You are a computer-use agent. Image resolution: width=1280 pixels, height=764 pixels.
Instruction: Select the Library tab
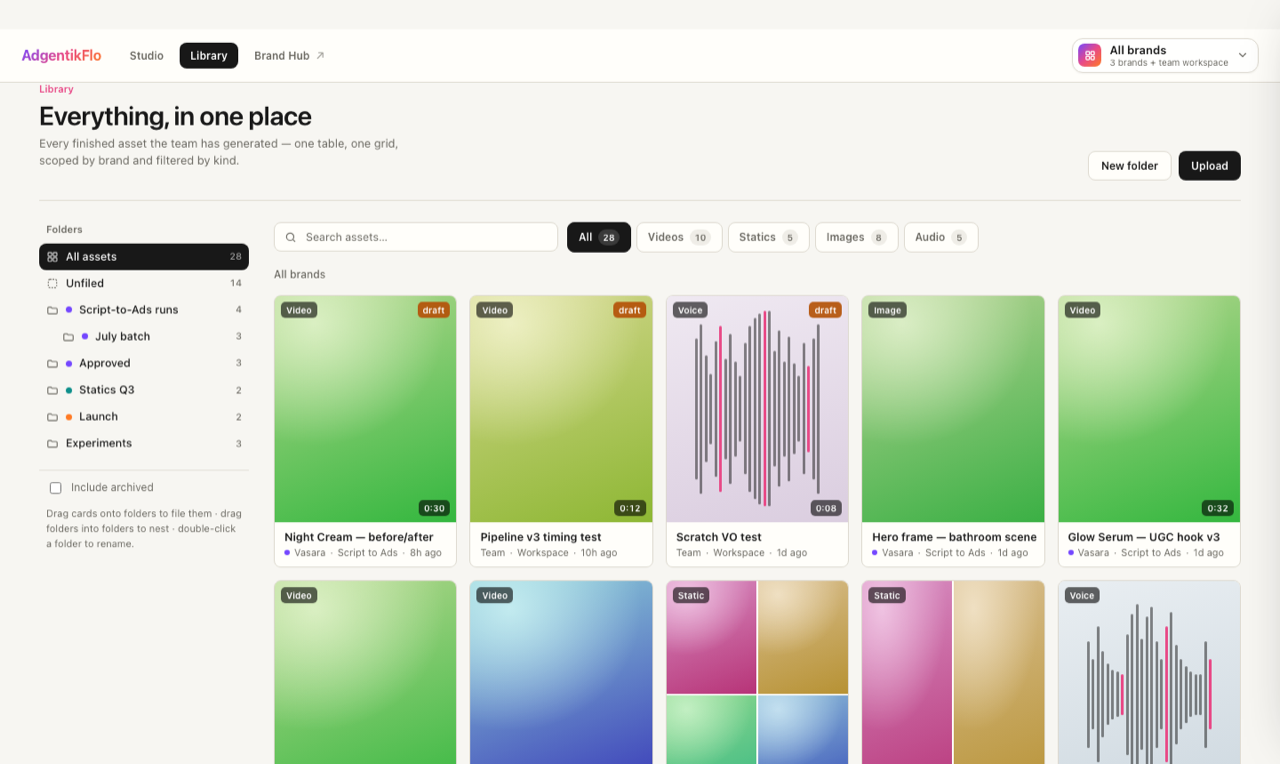click(209, 56)
